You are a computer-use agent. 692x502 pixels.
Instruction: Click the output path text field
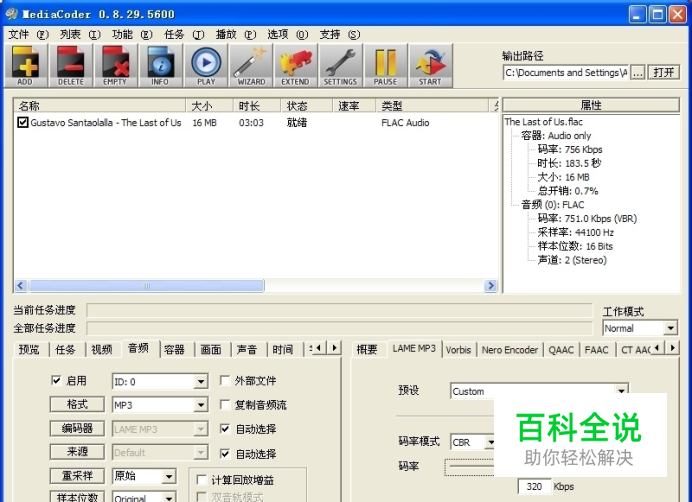point(565,72)
